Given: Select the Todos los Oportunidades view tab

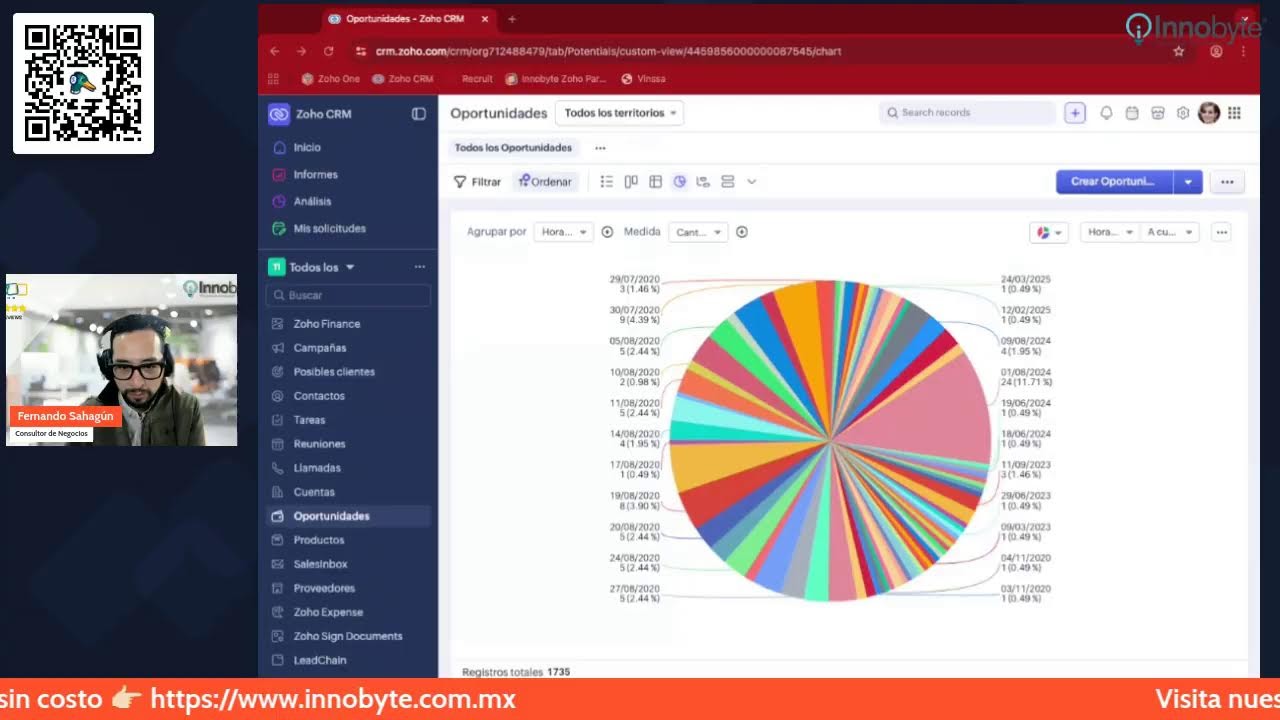Looking at the screenshot, I should 513,148.
